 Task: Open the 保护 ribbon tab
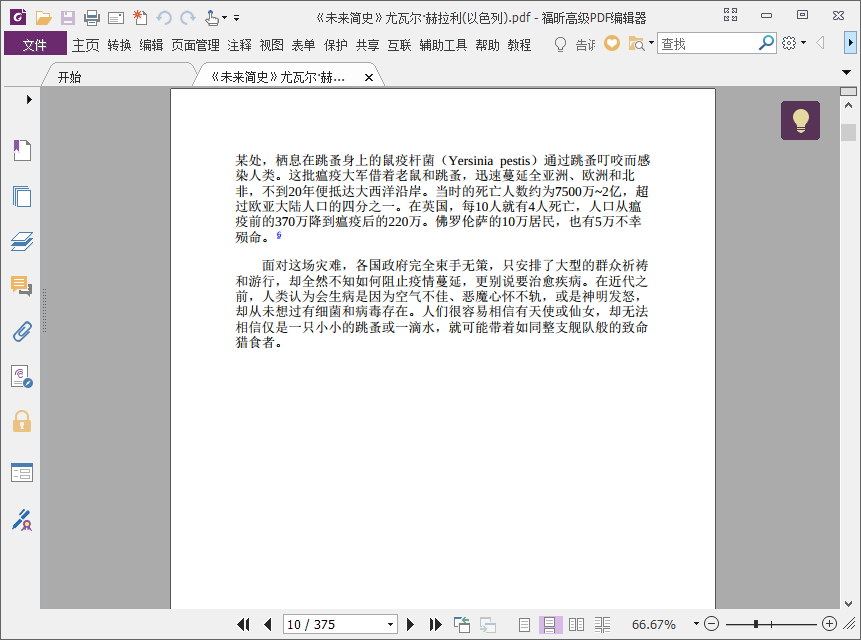point(336,44)
